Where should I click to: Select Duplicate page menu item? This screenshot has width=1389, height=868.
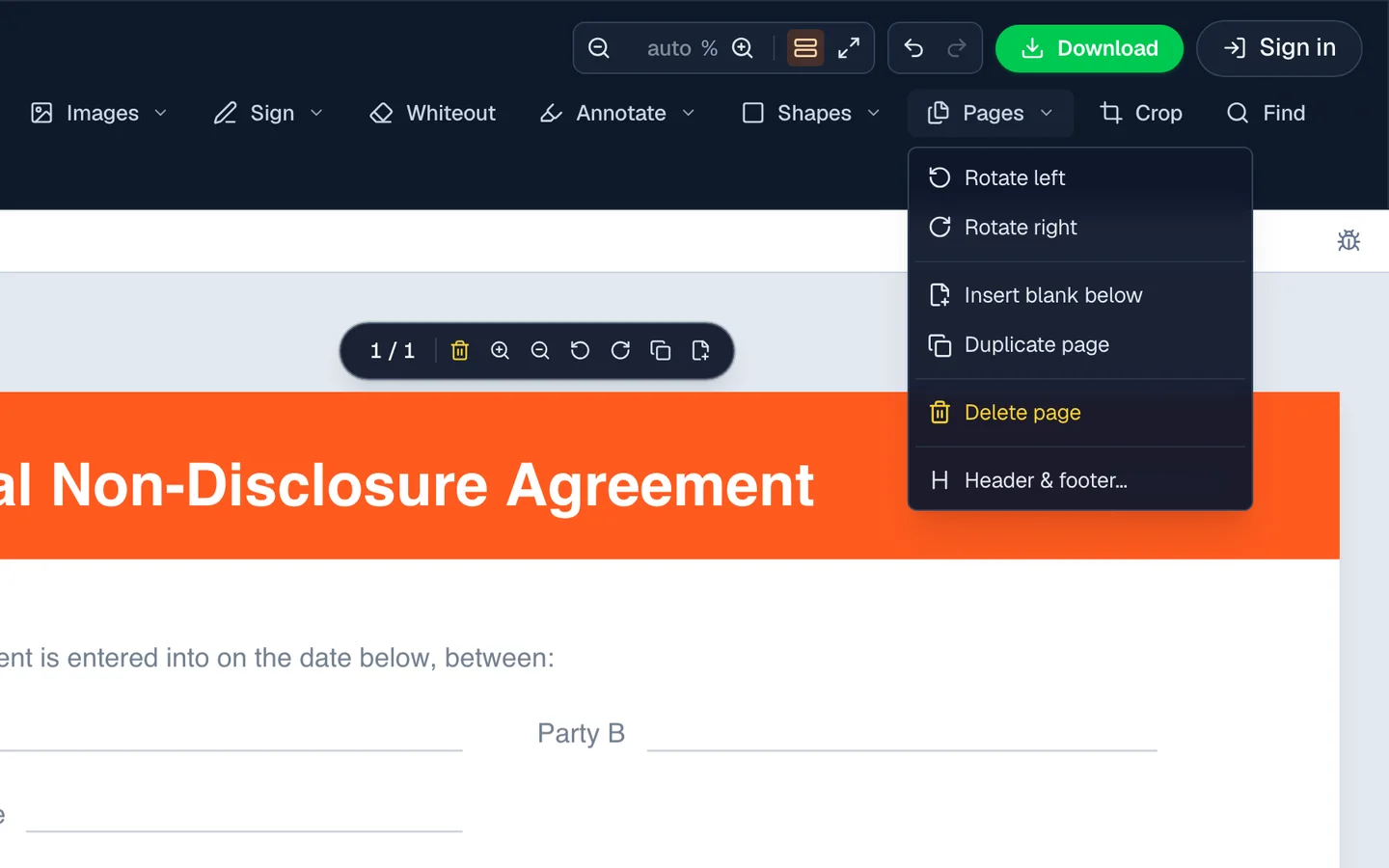pos(1080,345)
